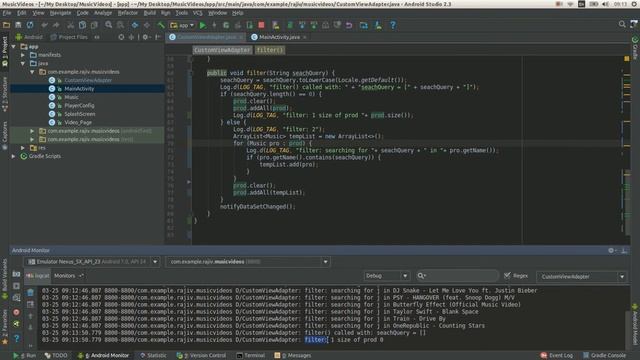The image size is (640, 360).
Task: Select PlayerConfig in project tree
Action: tap(79, 105)
